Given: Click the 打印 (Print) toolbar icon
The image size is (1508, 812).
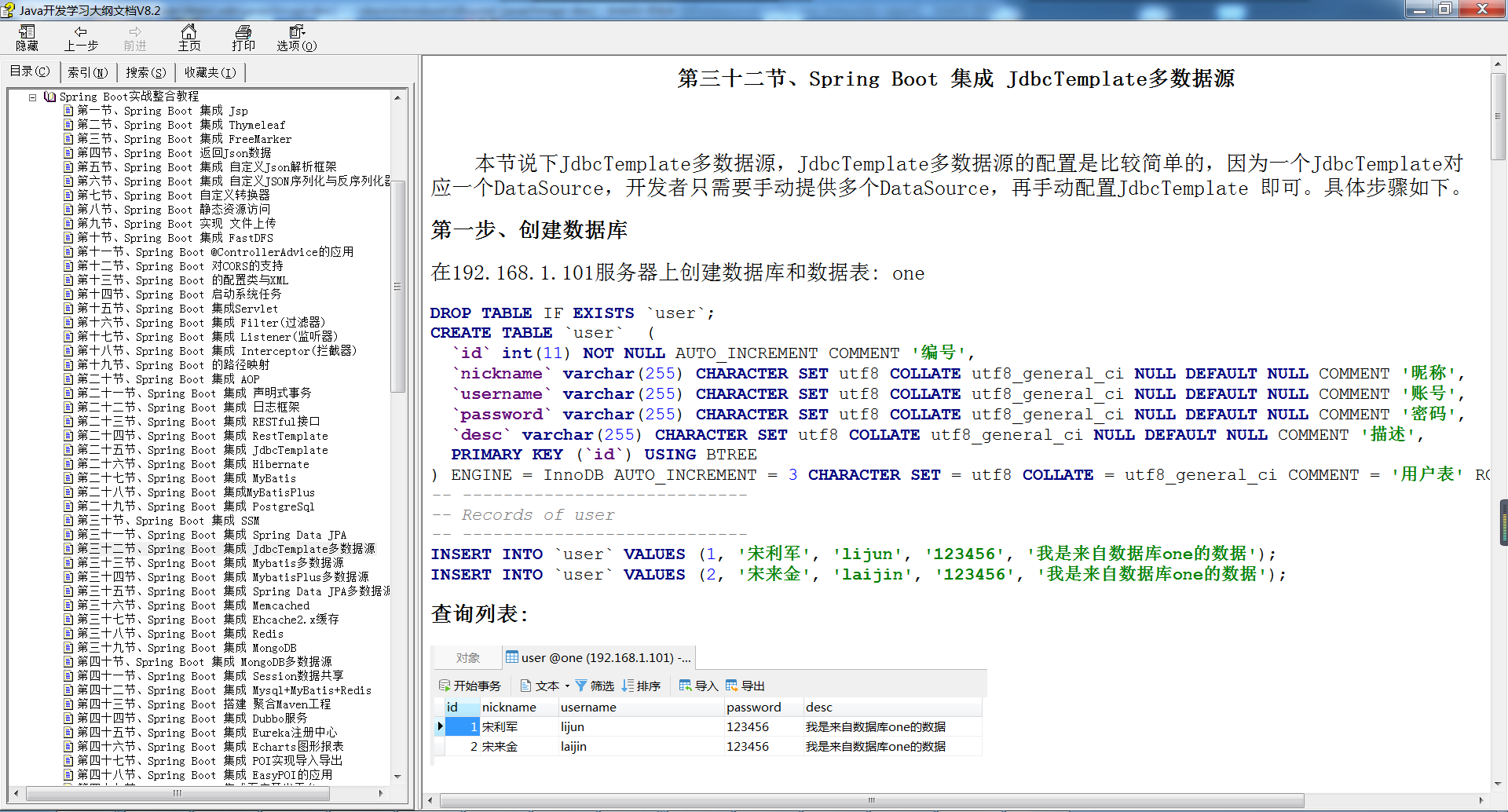Looking at the screenshot, I should [x=243, y=38].
